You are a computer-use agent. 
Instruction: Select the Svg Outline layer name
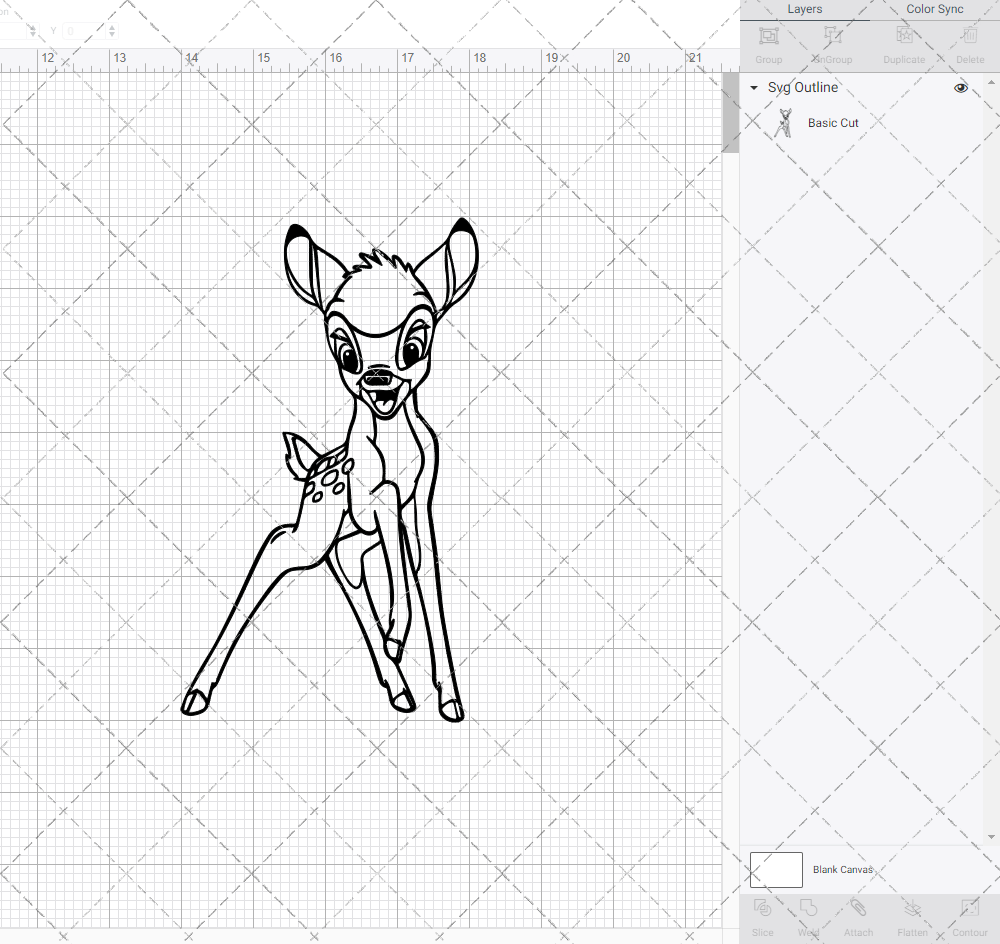[802, 87]
